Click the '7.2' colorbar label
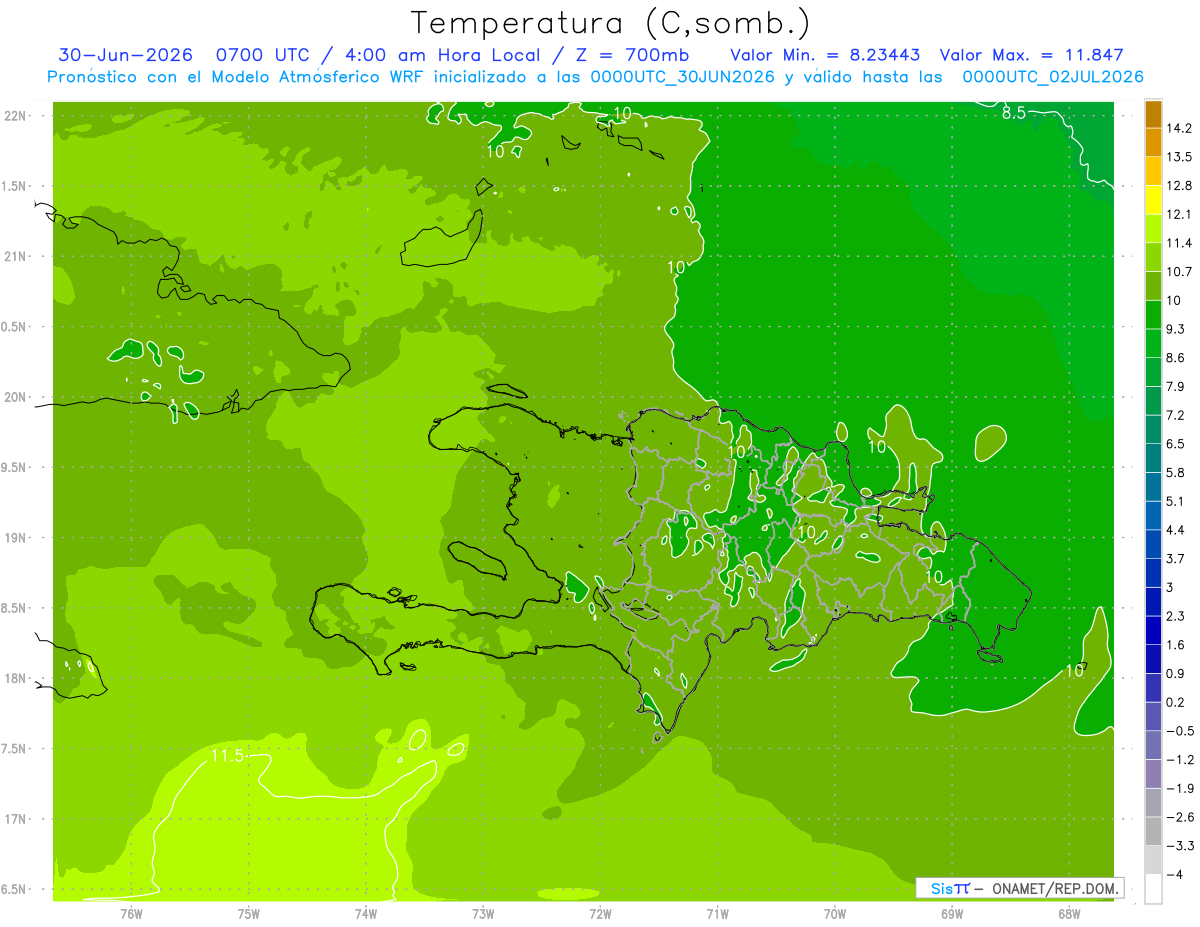The image size is (1200, 927). coord(1177,415)
